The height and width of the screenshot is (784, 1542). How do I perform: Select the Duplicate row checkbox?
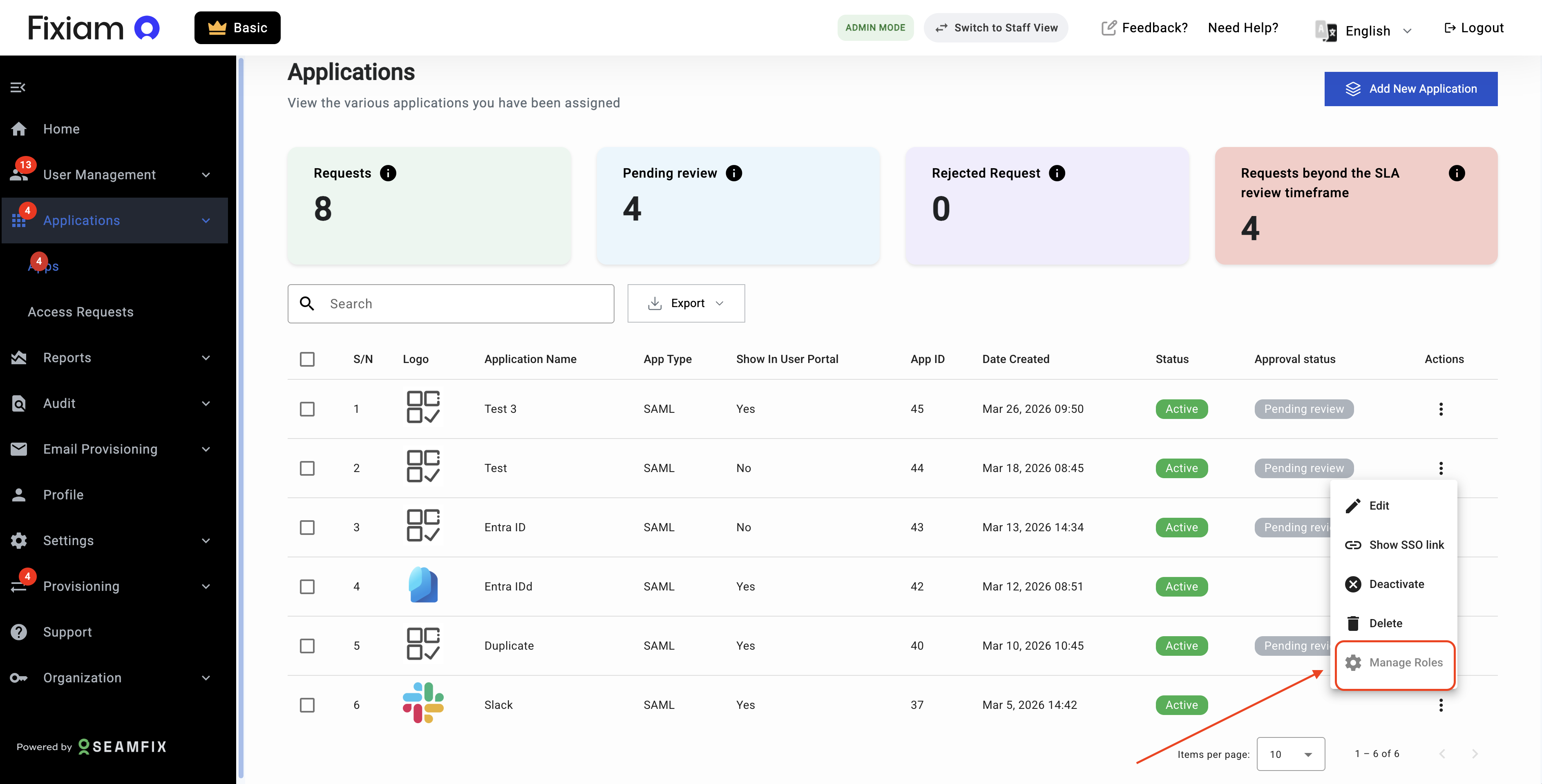tap(307, 646)
